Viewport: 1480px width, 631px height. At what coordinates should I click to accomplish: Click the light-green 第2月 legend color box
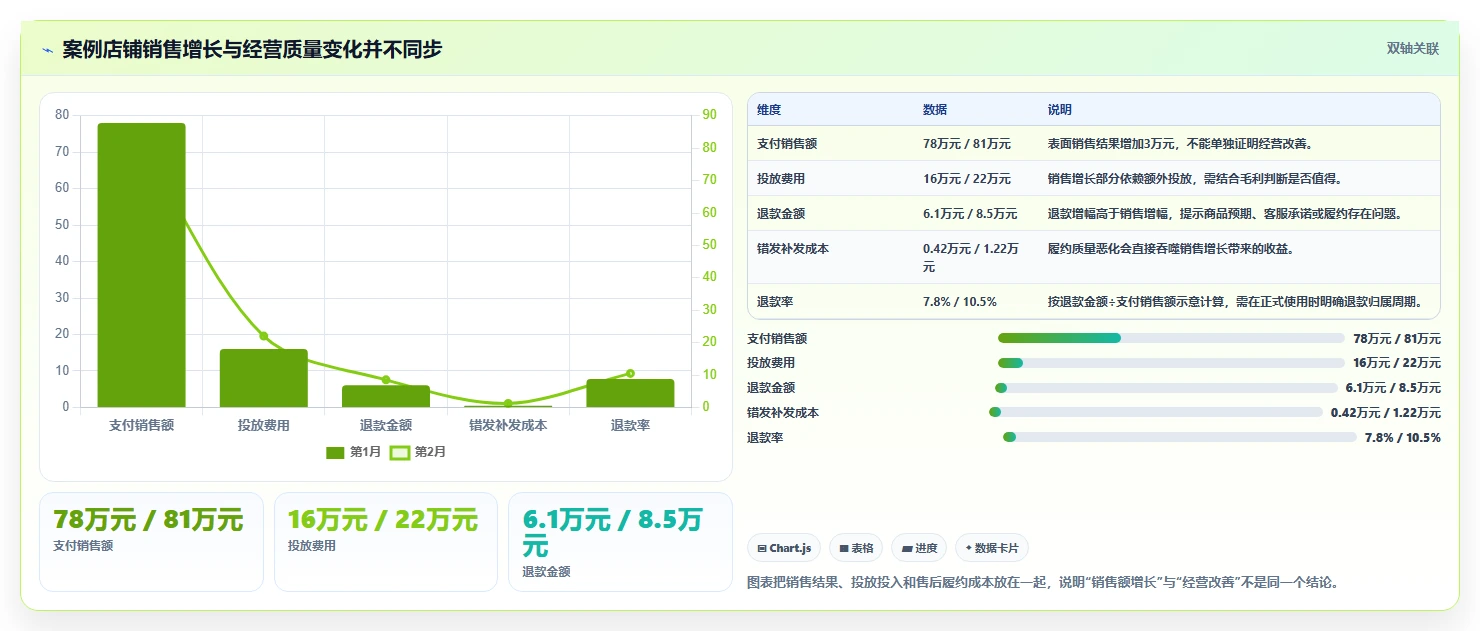click(x=399, y=452)
